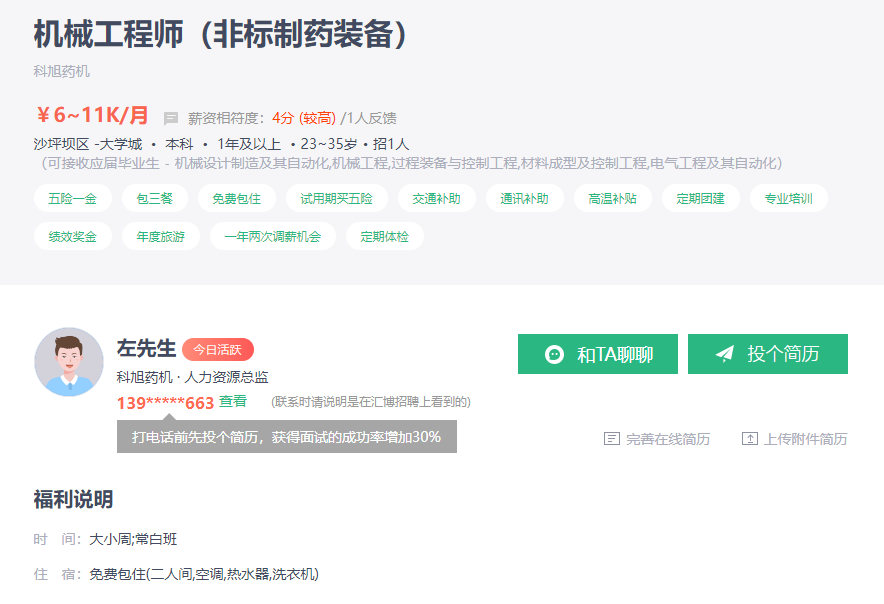The image size is (884, 604).
Task: Select the 交通补助 benefit tag
Action: 436,199
